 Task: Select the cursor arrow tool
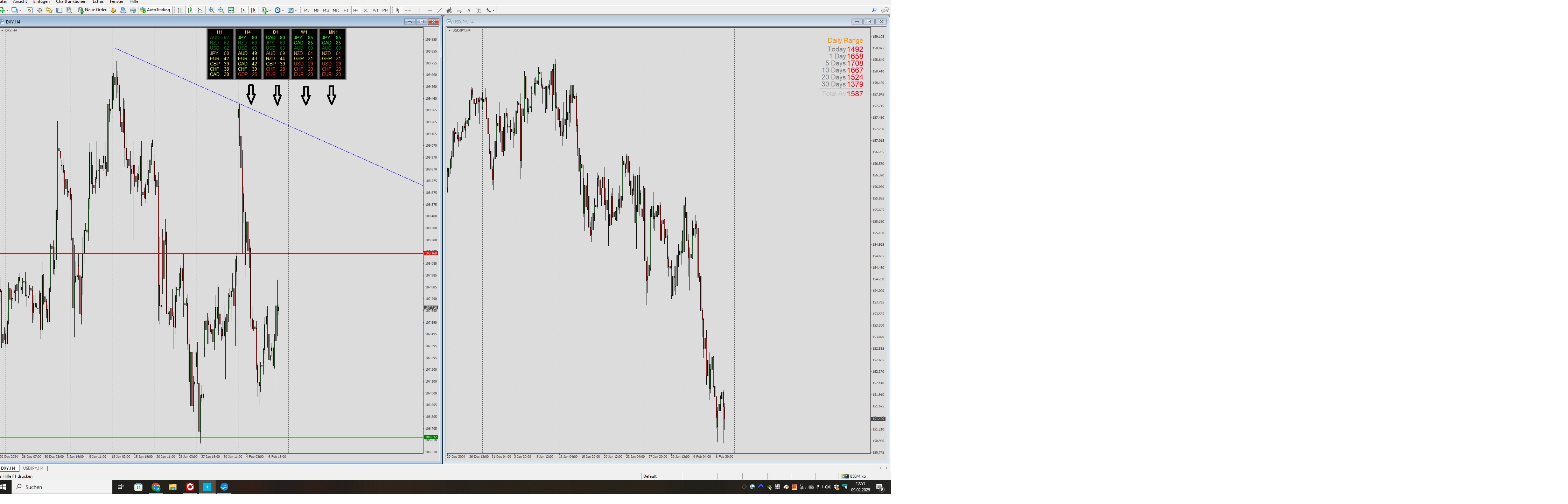(398, 10)
